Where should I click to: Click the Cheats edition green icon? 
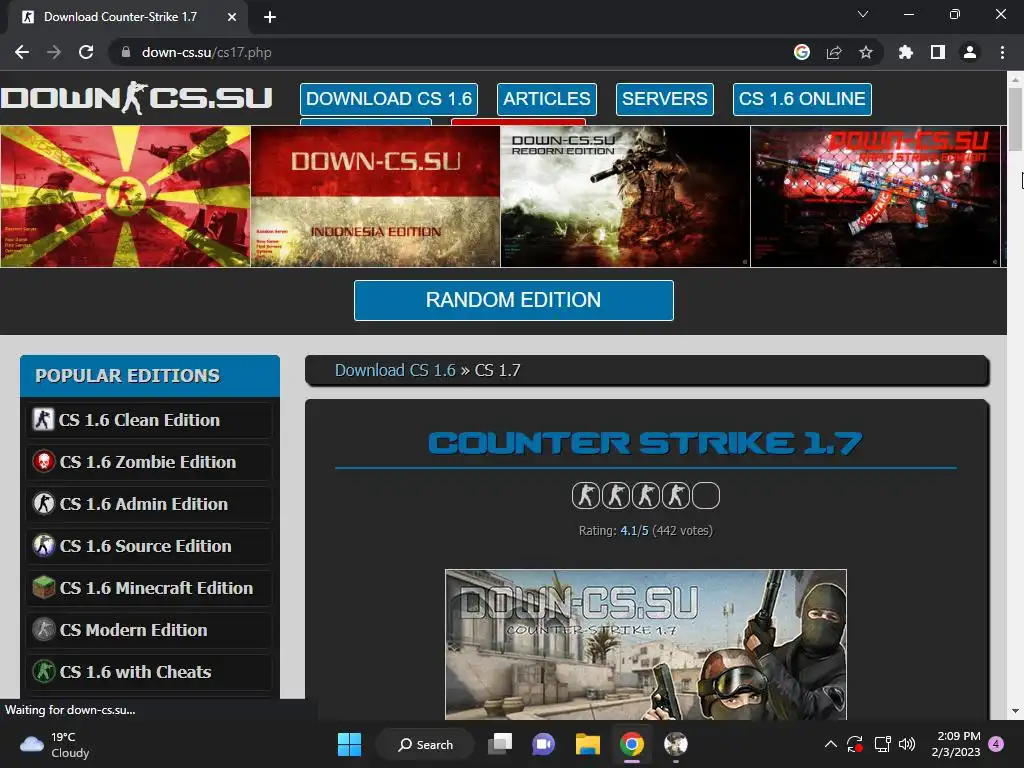click(x=44, y=671)
